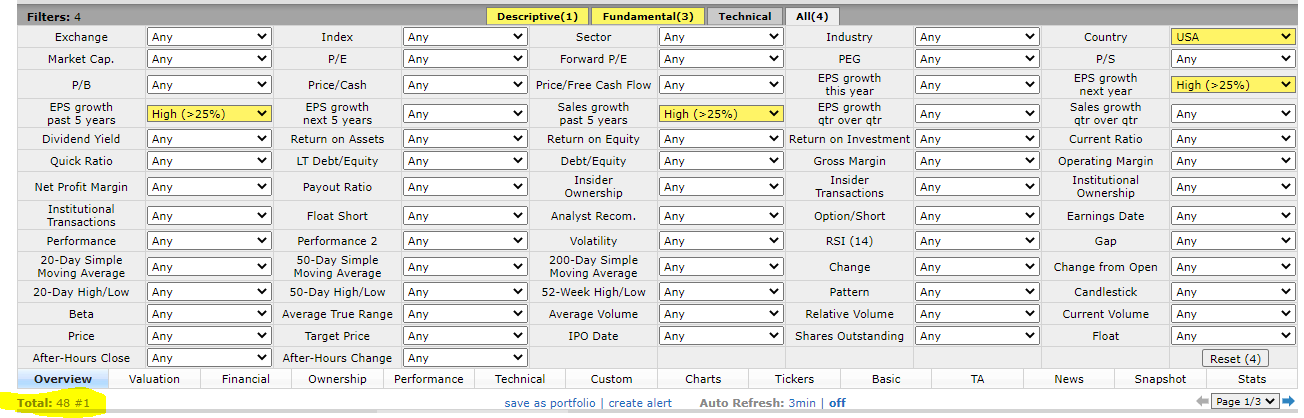Click the create alert link
Screen dimensions: 1304x418
coord(640,403)
